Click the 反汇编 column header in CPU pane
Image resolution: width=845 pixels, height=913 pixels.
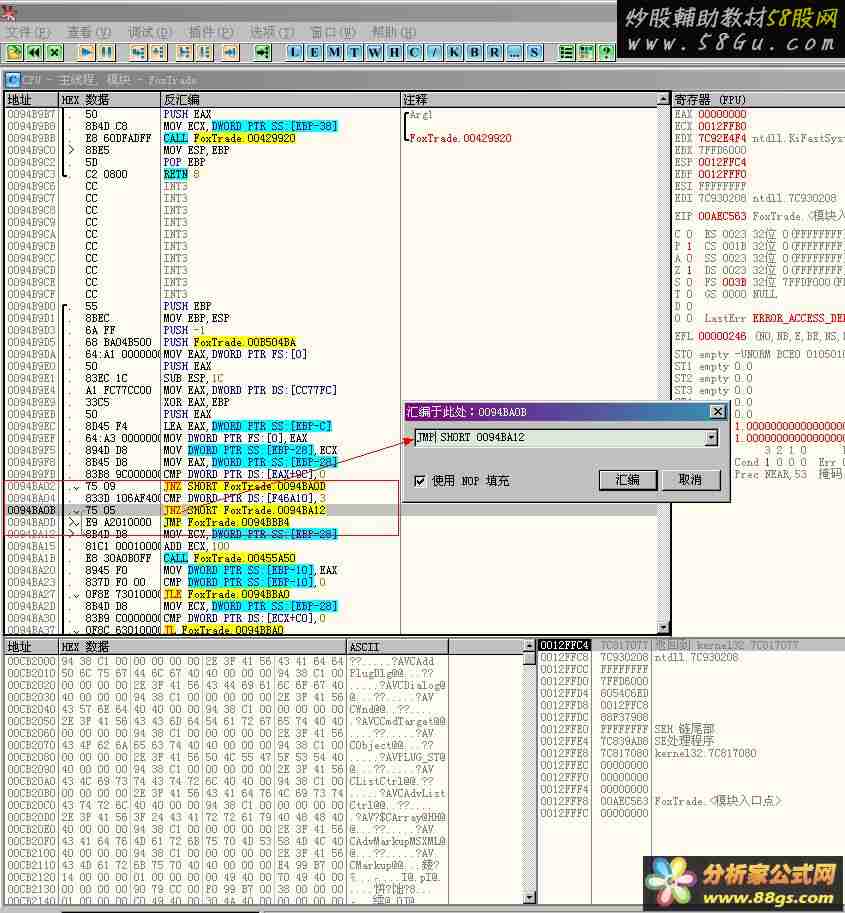click(x=280, y=100)
